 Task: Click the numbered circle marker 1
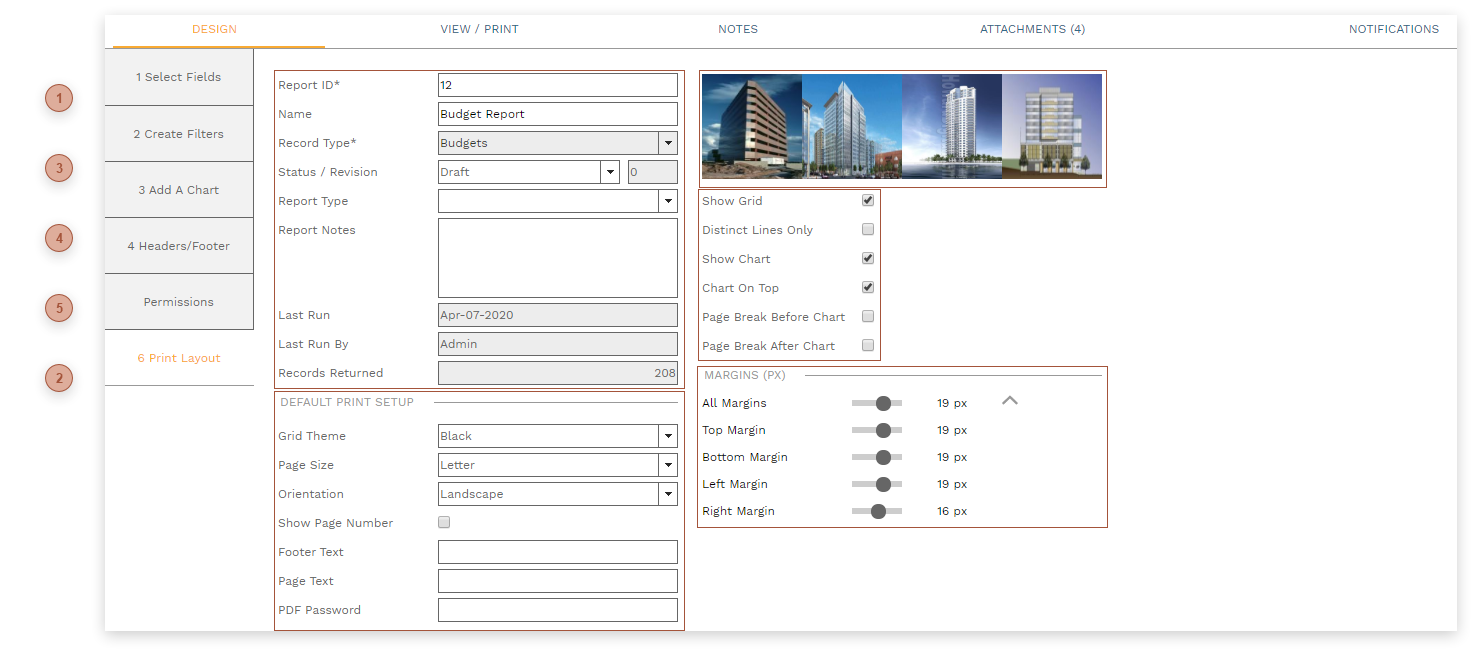(59, 98)
